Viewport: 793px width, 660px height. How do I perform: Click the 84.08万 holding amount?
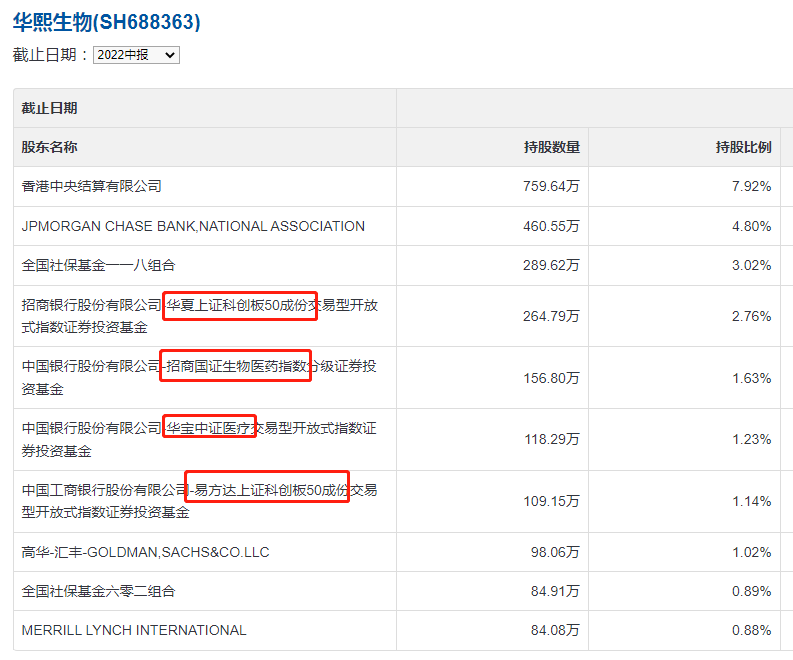555,630
